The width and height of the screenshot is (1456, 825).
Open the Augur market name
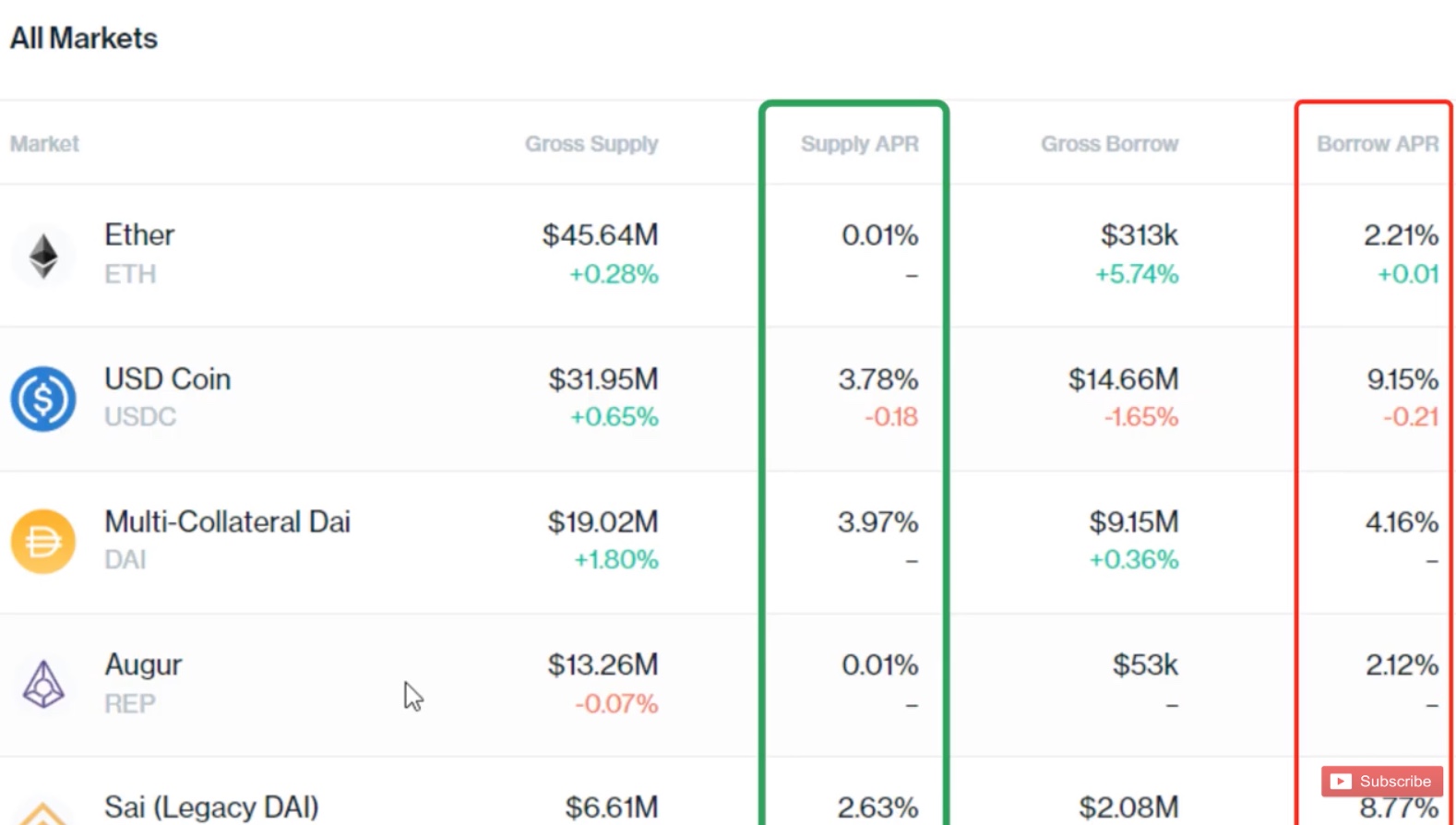pyautogui.click(x=143, y=665)
